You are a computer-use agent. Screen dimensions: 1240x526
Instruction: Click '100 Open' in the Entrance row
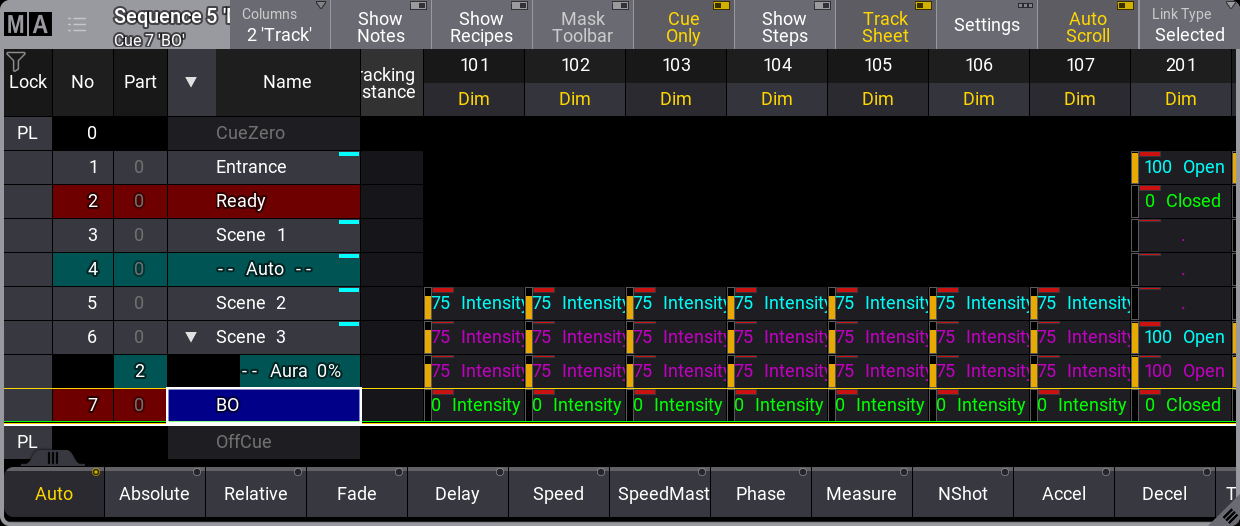[1181, 167]
